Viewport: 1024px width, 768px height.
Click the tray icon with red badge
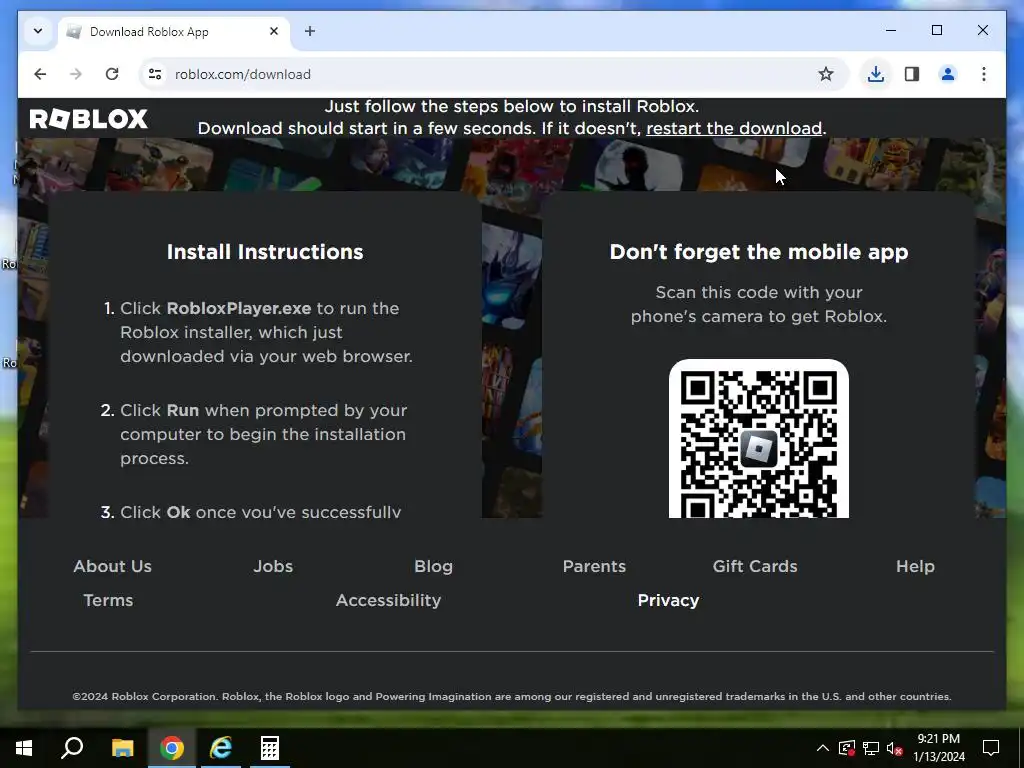[847, 748]
